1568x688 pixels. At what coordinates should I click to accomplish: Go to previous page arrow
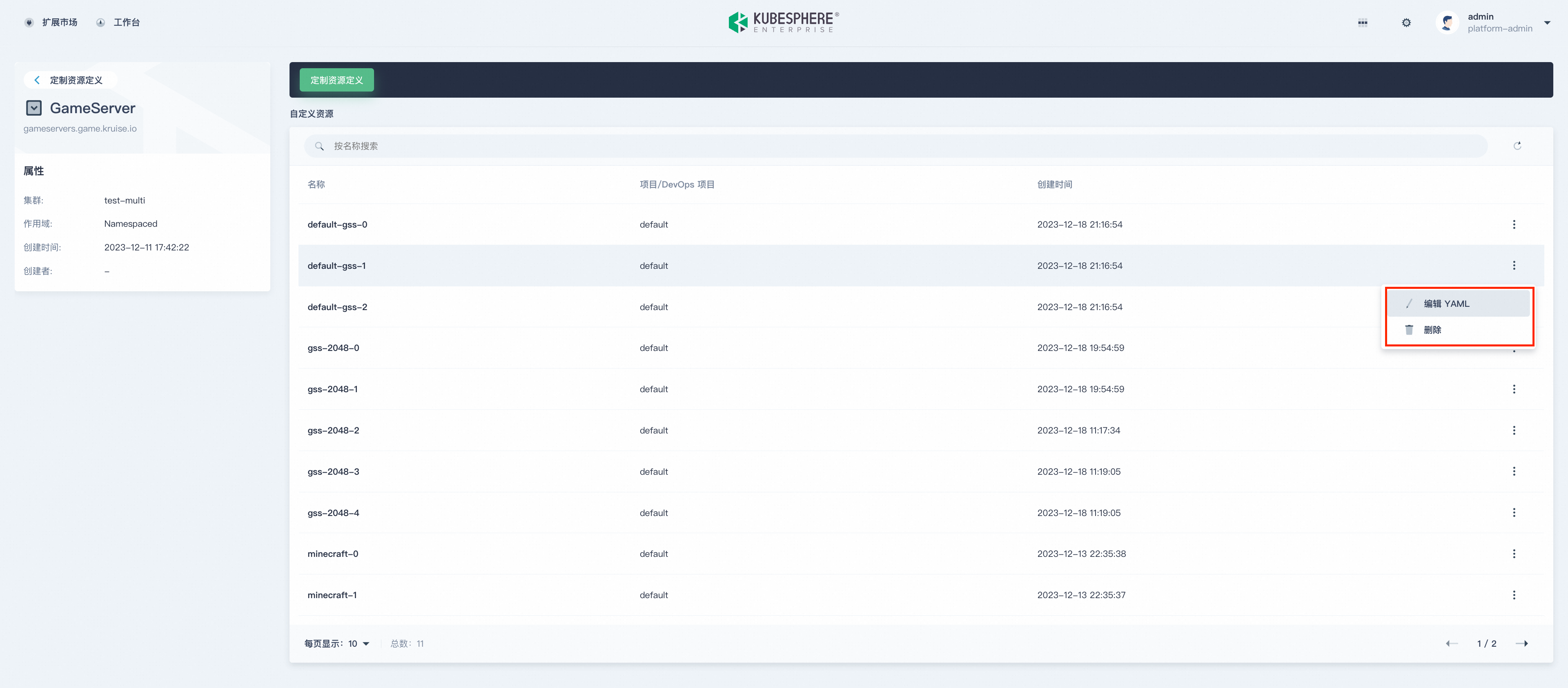click(x=1452, y=643)
